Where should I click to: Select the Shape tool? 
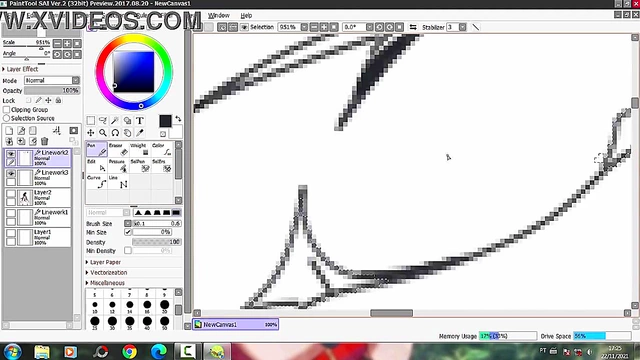click(x=127, y=120)
